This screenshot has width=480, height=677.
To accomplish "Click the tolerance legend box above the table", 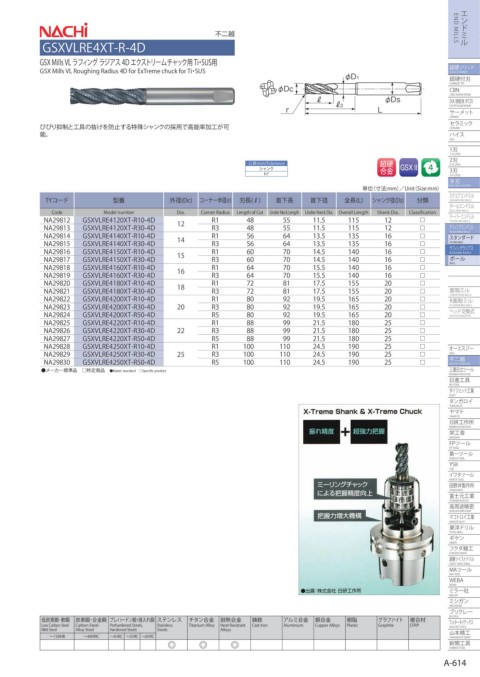I will pos(266,168).
